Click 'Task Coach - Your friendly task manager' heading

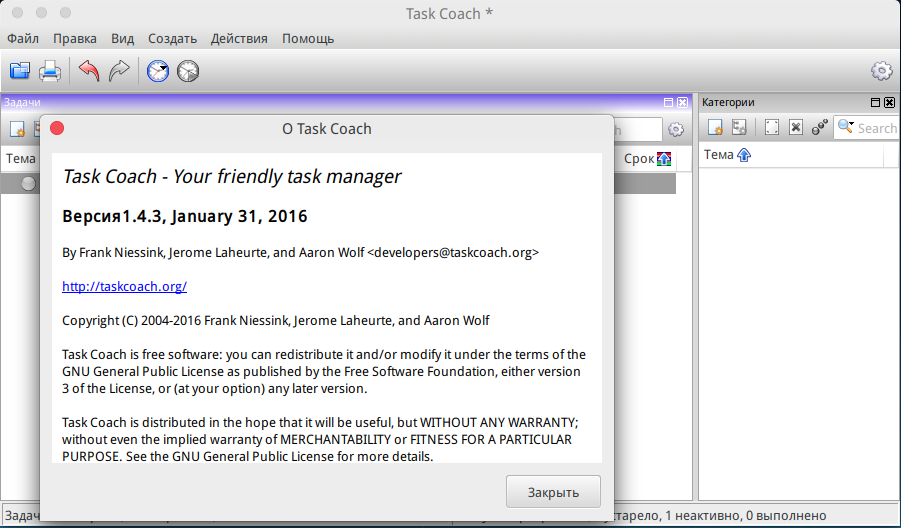point(232,176)
